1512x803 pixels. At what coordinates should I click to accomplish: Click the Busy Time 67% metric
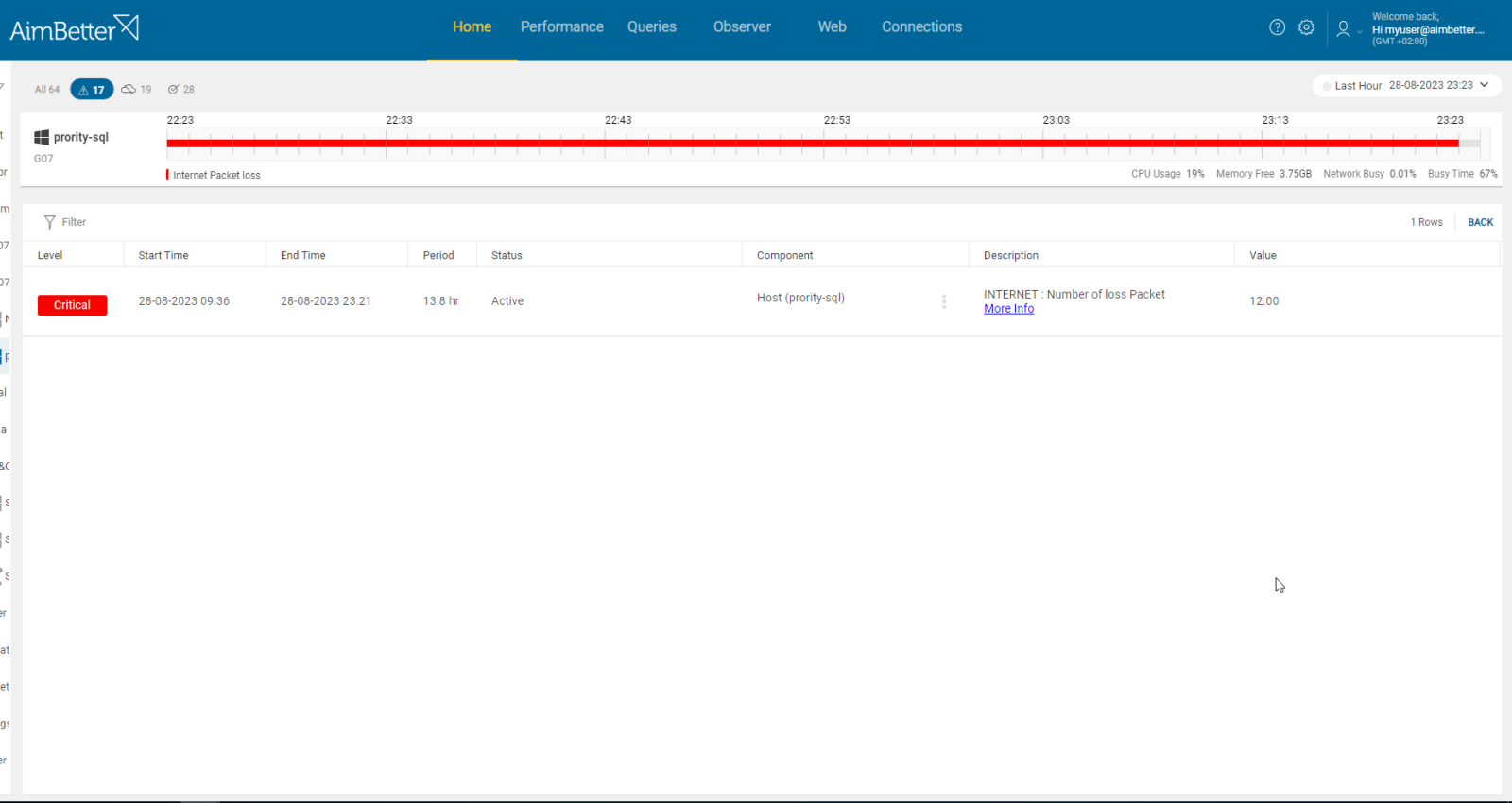1462,174
